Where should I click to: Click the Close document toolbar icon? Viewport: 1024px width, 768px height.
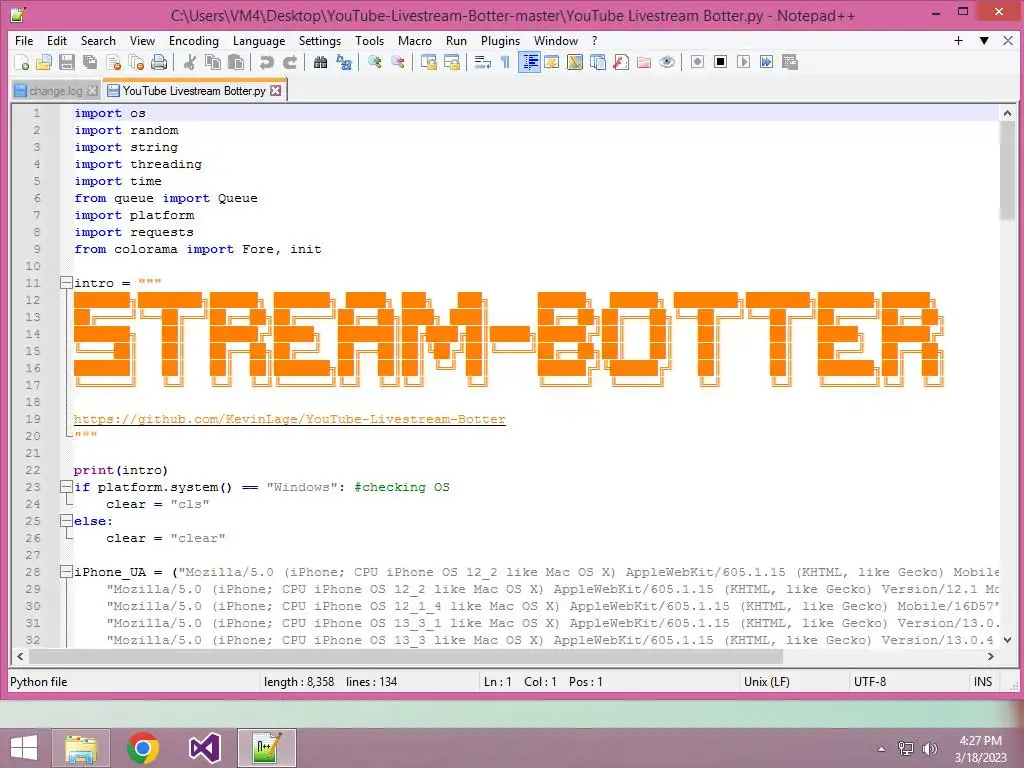point(113,62)
